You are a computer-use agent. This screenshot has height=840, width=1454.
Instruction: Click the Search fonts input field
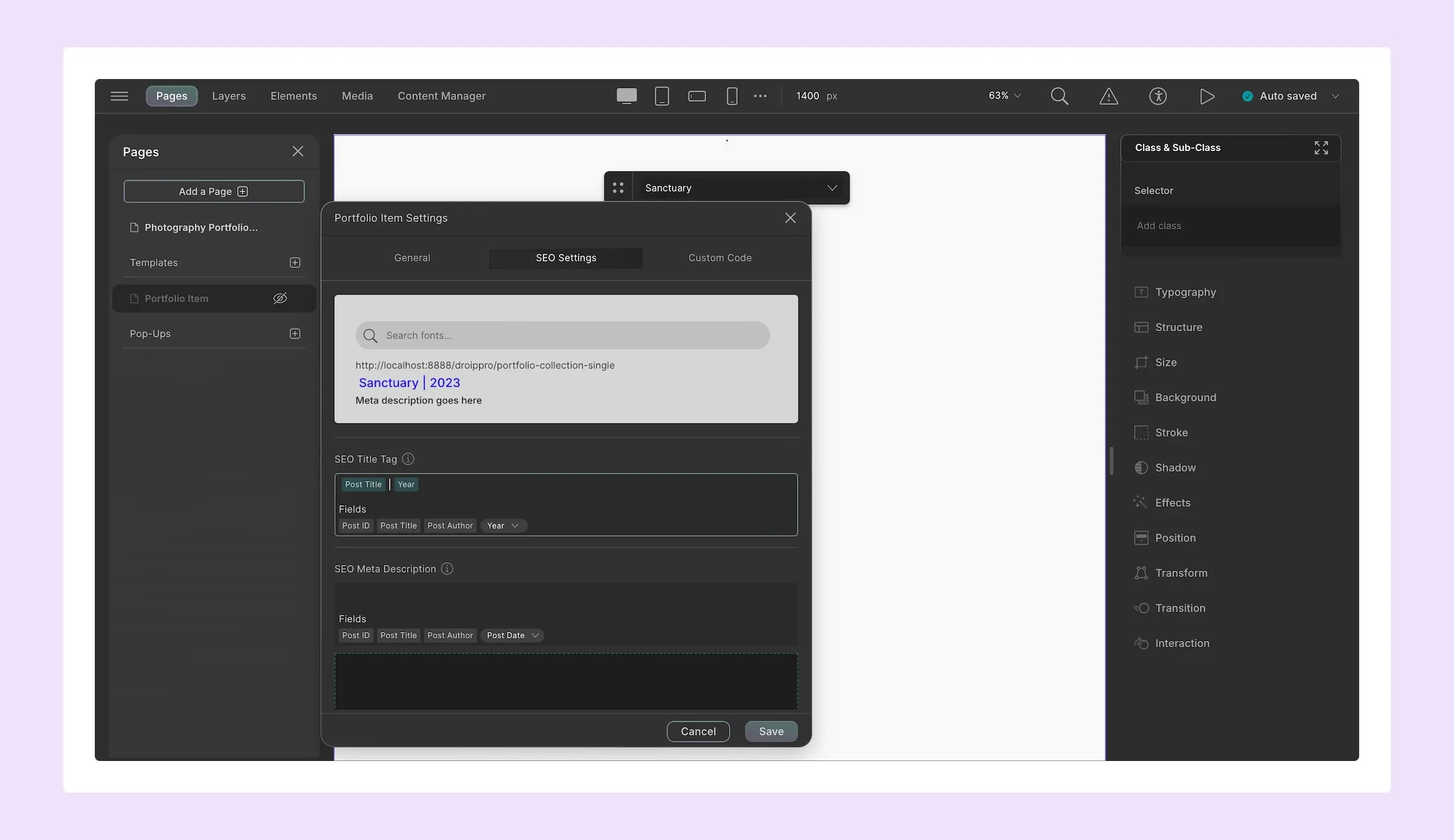click(562, 335)
